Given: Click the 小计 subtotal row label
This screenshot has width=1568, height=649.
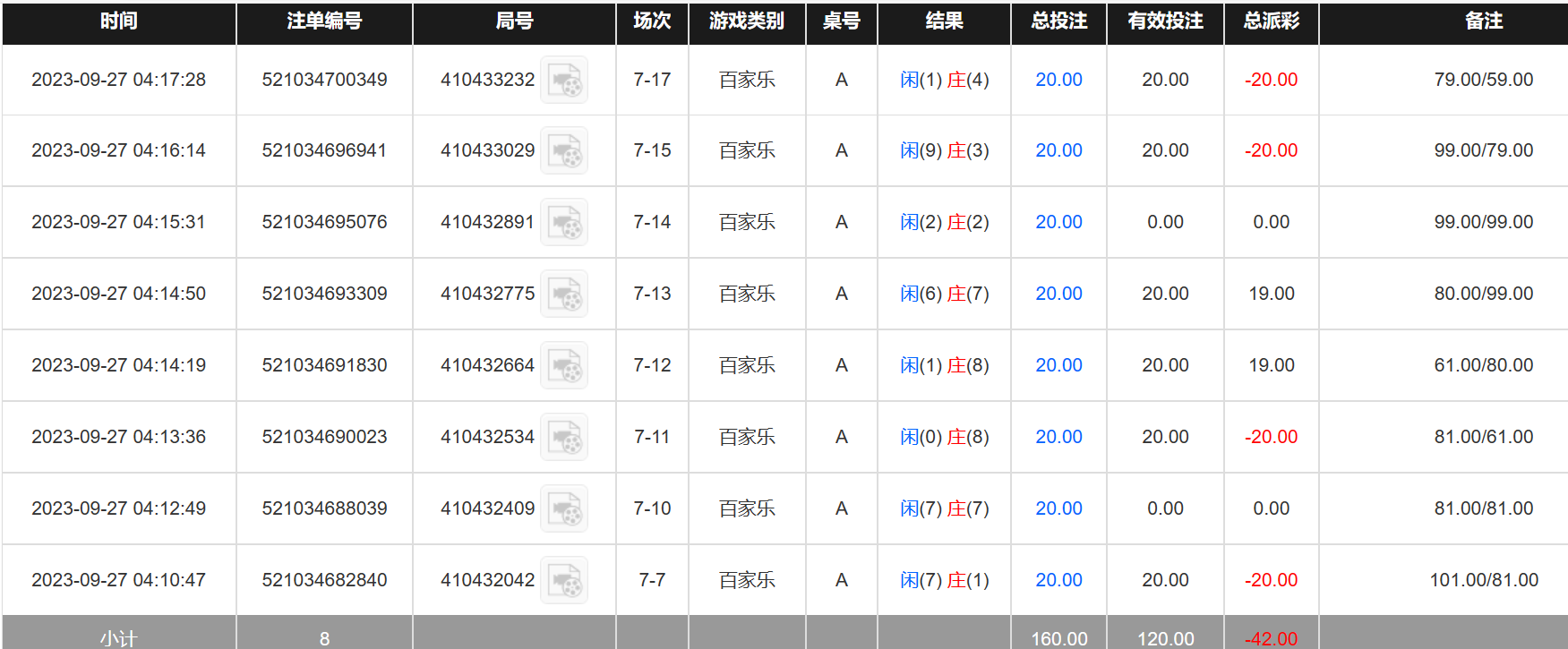Looking at the screenshot, I should 118,638.
